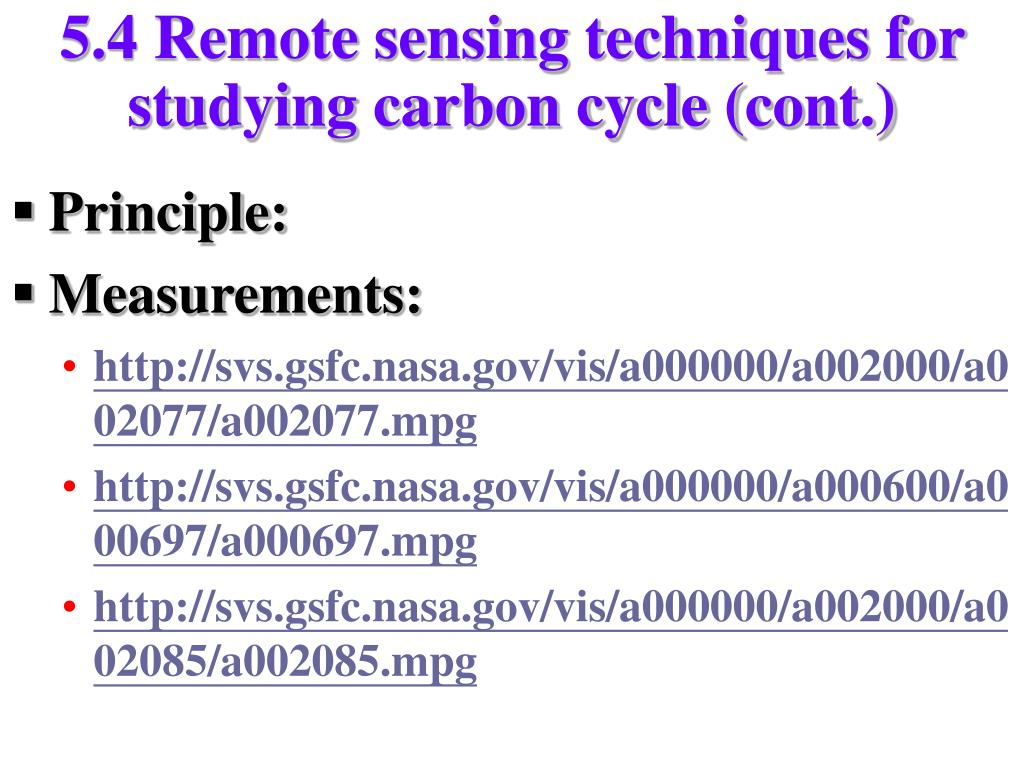
Task: Click the red dot before the a000697 link
Action: 70,486
